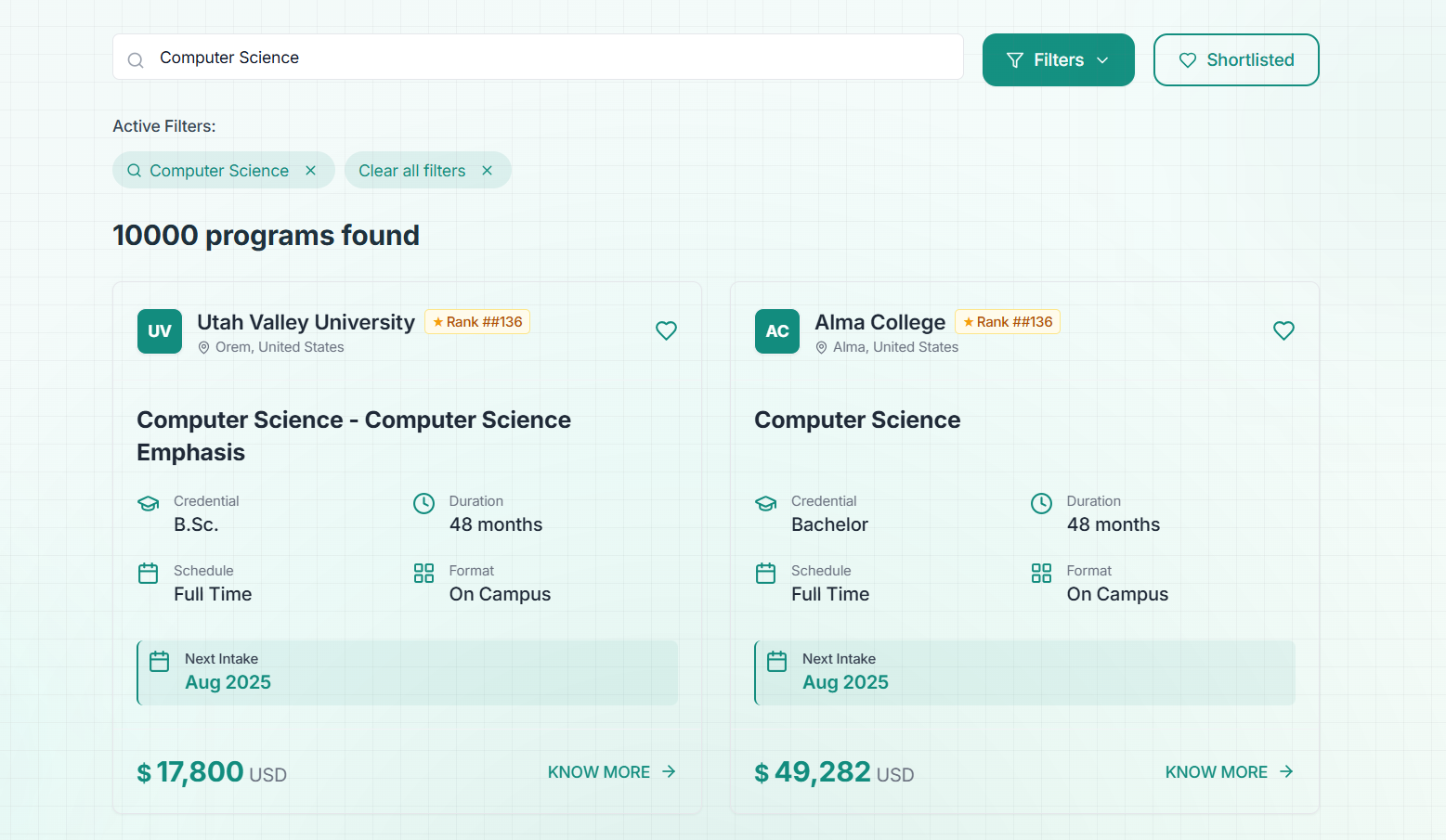Remove the Computer Science filter chip
The width and height of the screenshot is (1446, 840).
[x=311, y=171]
